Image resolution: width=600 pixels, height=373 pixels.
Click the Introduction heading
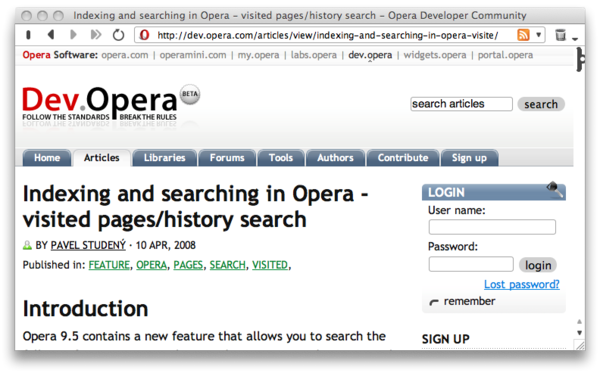85,309
